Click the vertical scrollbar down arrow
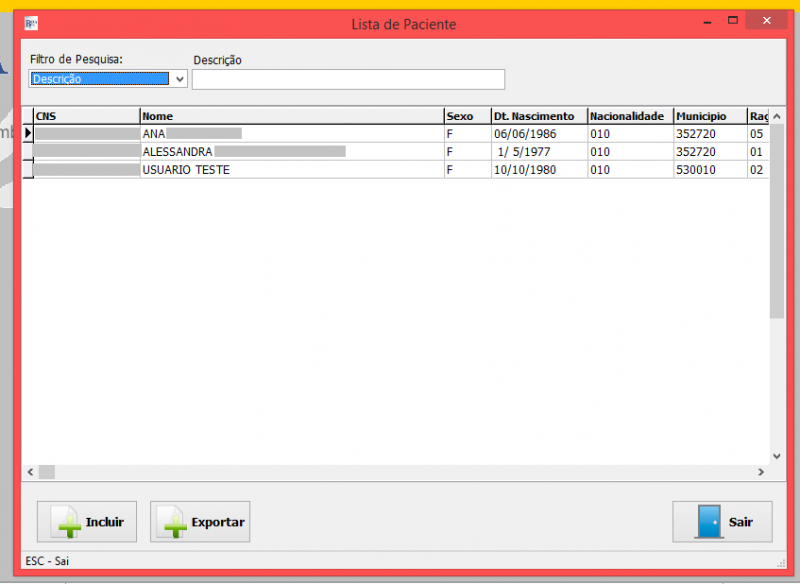 tap(777, 455)
